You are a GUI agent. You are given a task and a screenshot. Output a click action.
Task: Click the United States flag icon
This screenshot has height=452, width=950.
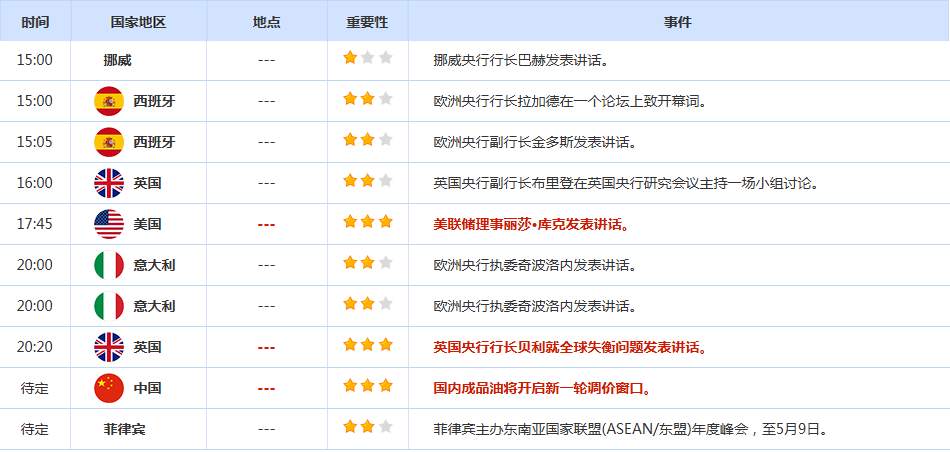point(109,224)
